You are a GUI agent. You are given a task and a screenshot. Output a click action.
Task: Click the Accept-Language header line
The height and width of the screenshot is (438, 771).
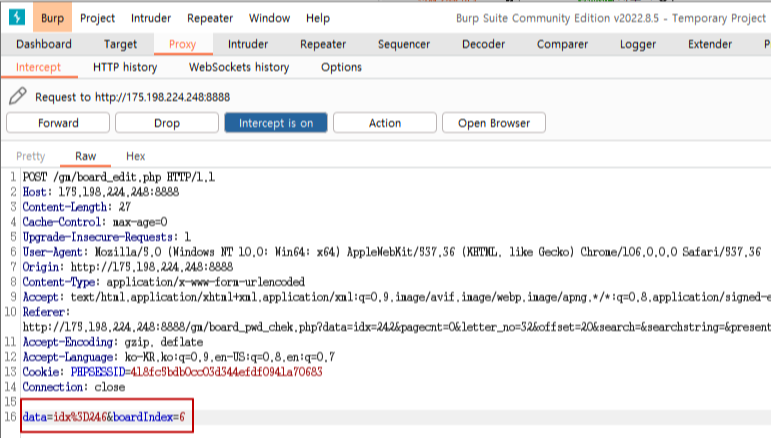(x=179, y=357)
